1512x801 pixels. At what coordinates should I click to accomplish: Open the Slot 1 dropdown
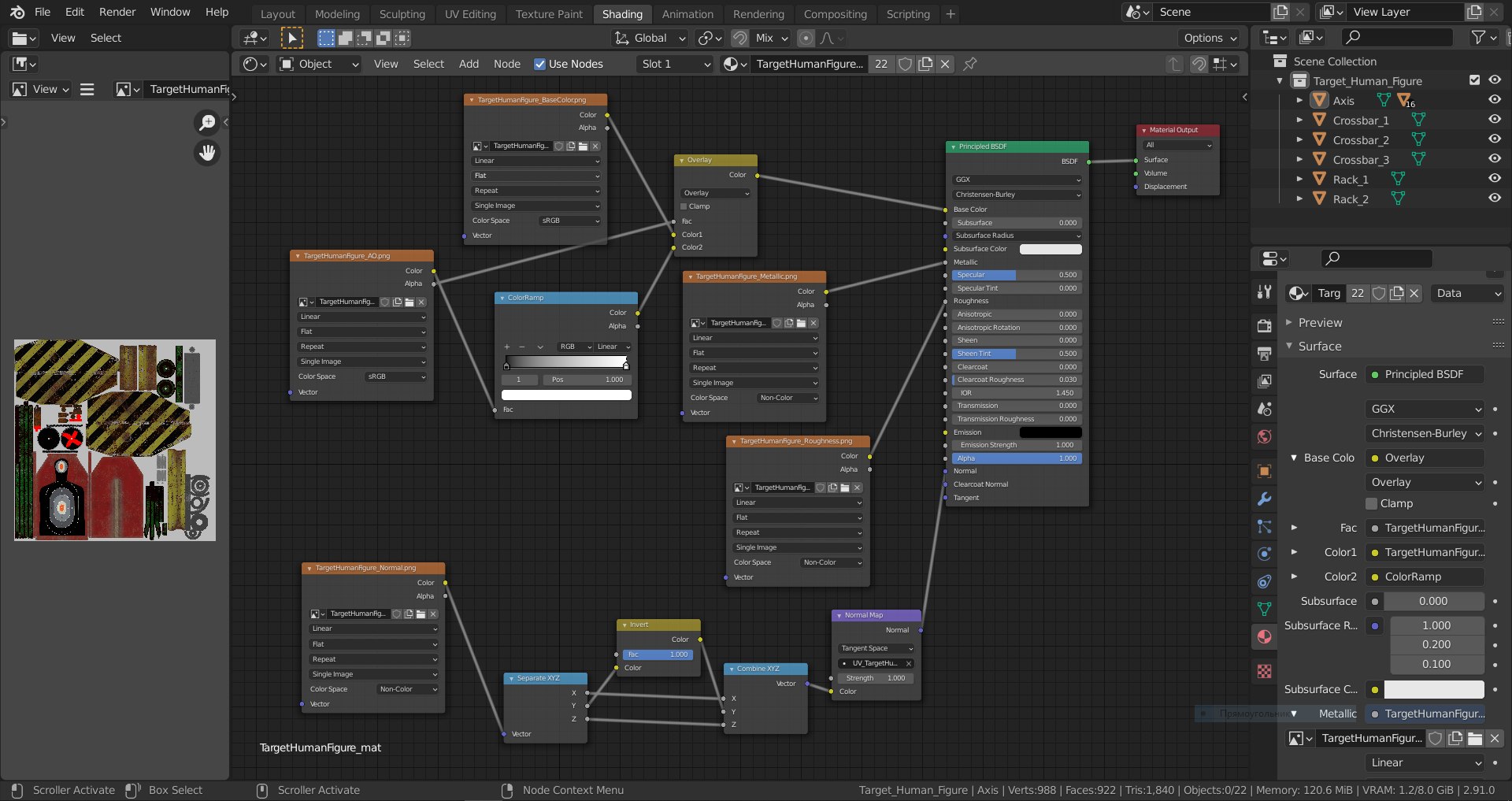click(x=675, y=64)
